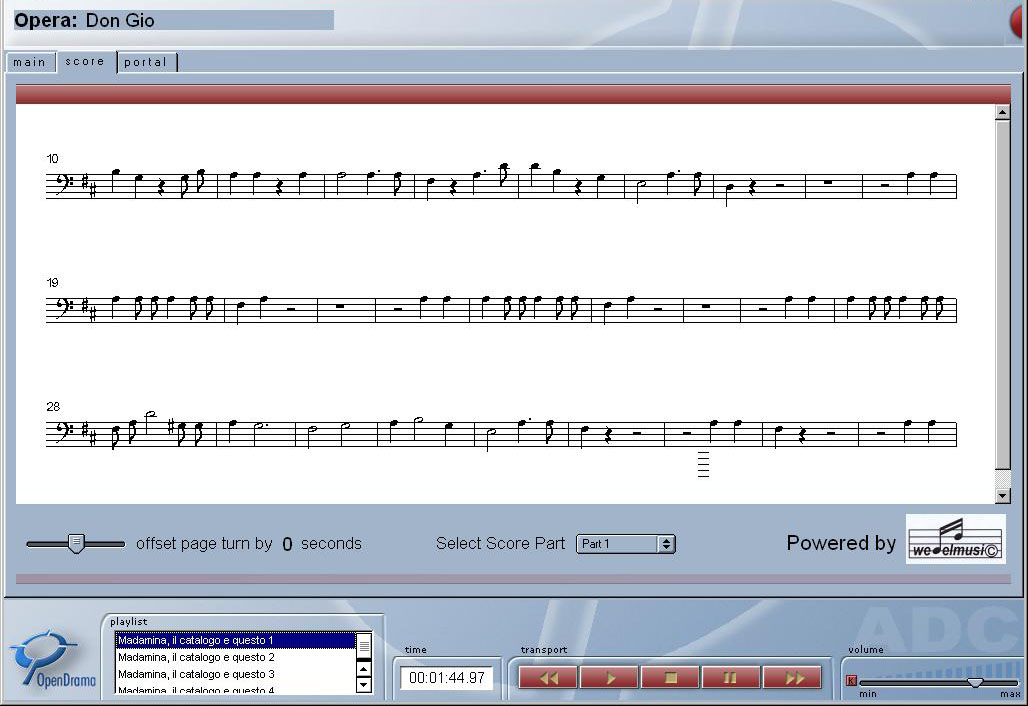Select the score tab
Viewport: 1028px width, 706px height.
click(85, 62)
